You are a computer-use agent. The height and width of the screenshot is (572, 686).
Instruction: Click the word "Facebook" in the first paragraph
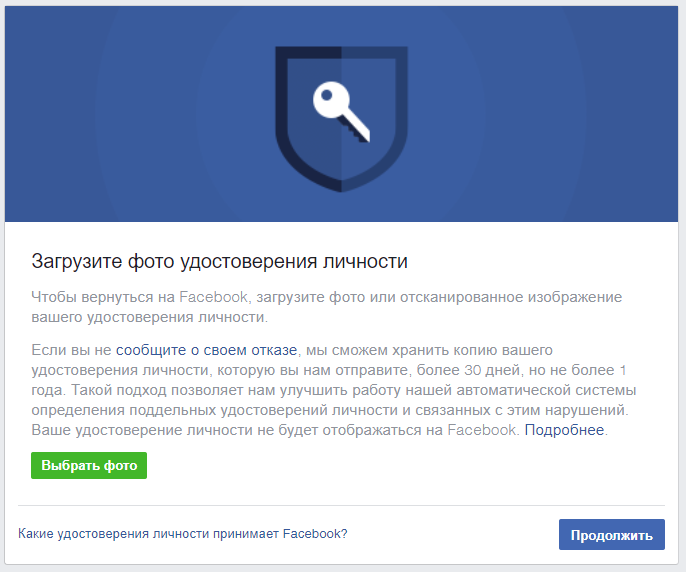click(211, 297)
